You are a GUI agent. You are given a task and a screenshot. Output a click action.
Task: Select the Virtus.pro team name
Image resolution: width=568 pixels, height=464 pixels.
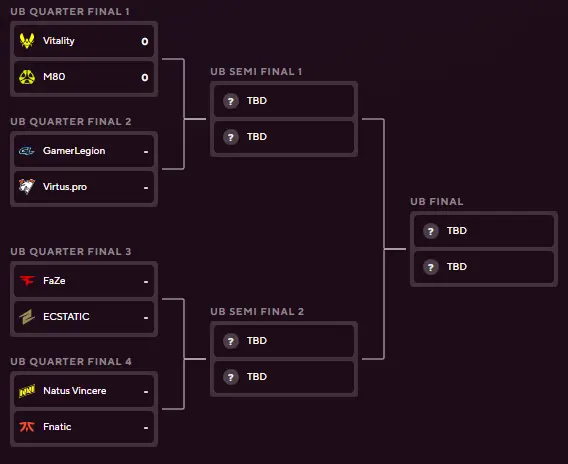pos(65,187)
